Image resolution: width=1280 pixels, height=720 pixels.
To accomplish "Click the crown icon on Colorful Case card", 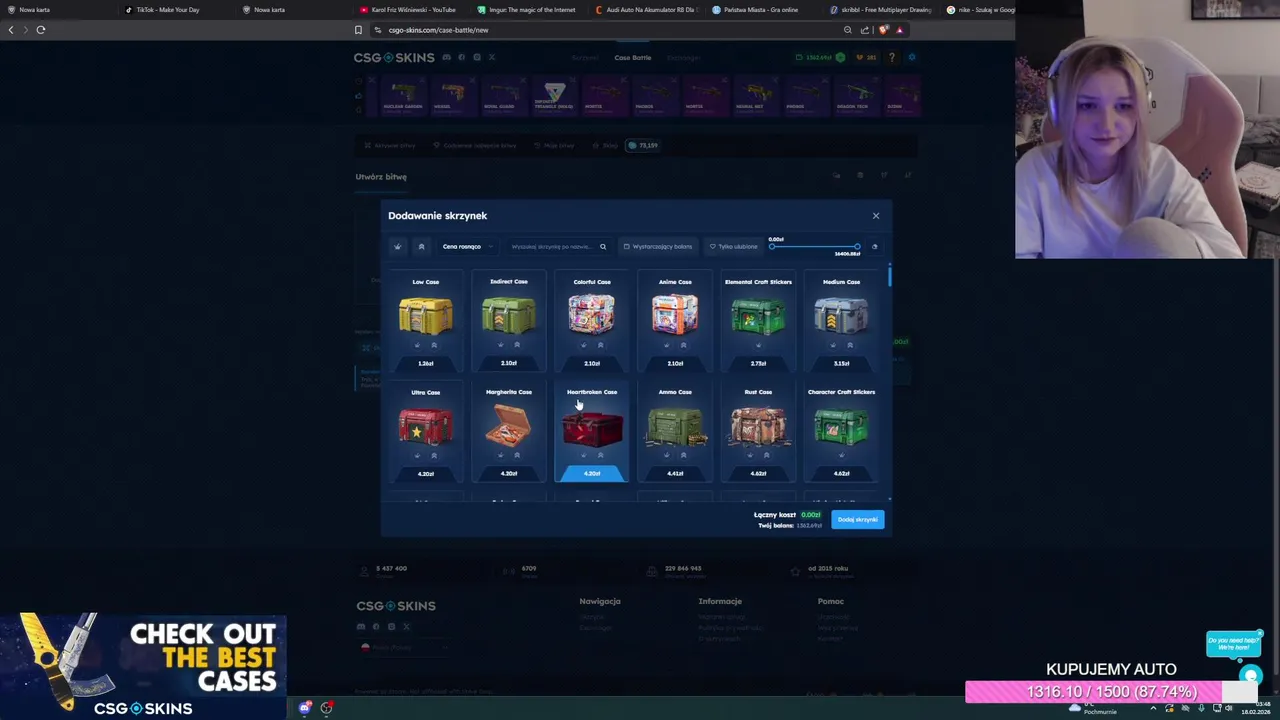I will pyautogui.click(x=583, y=345).
